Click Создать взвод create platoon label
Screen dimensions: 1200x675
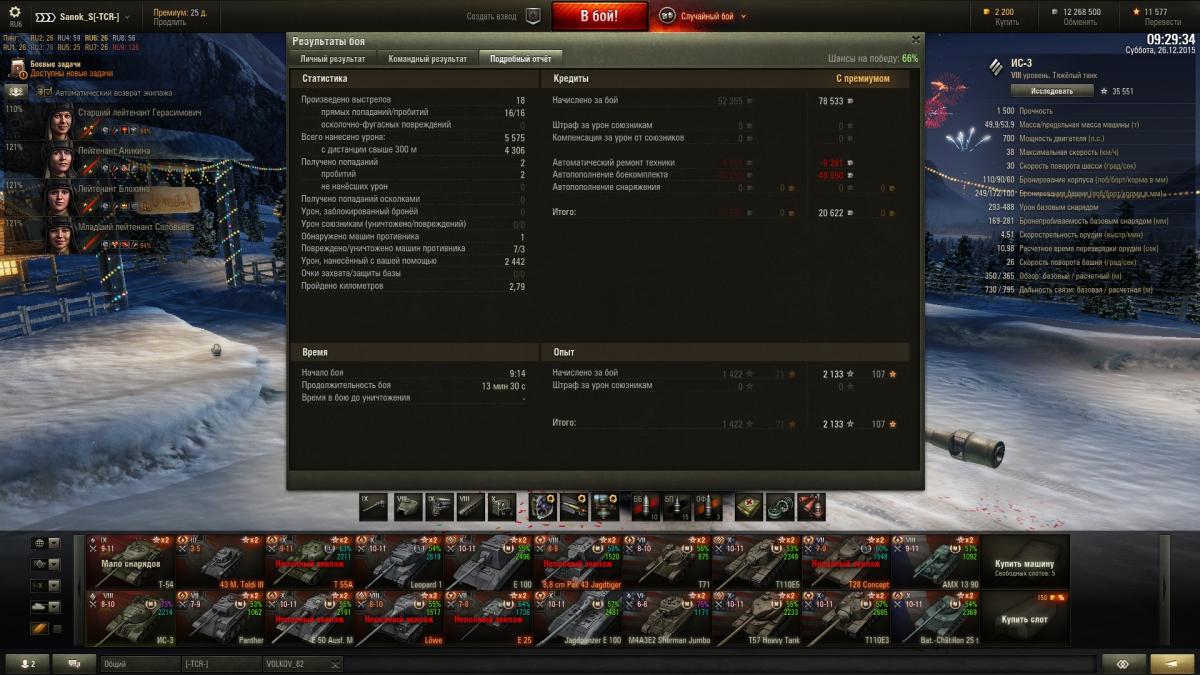492,17
